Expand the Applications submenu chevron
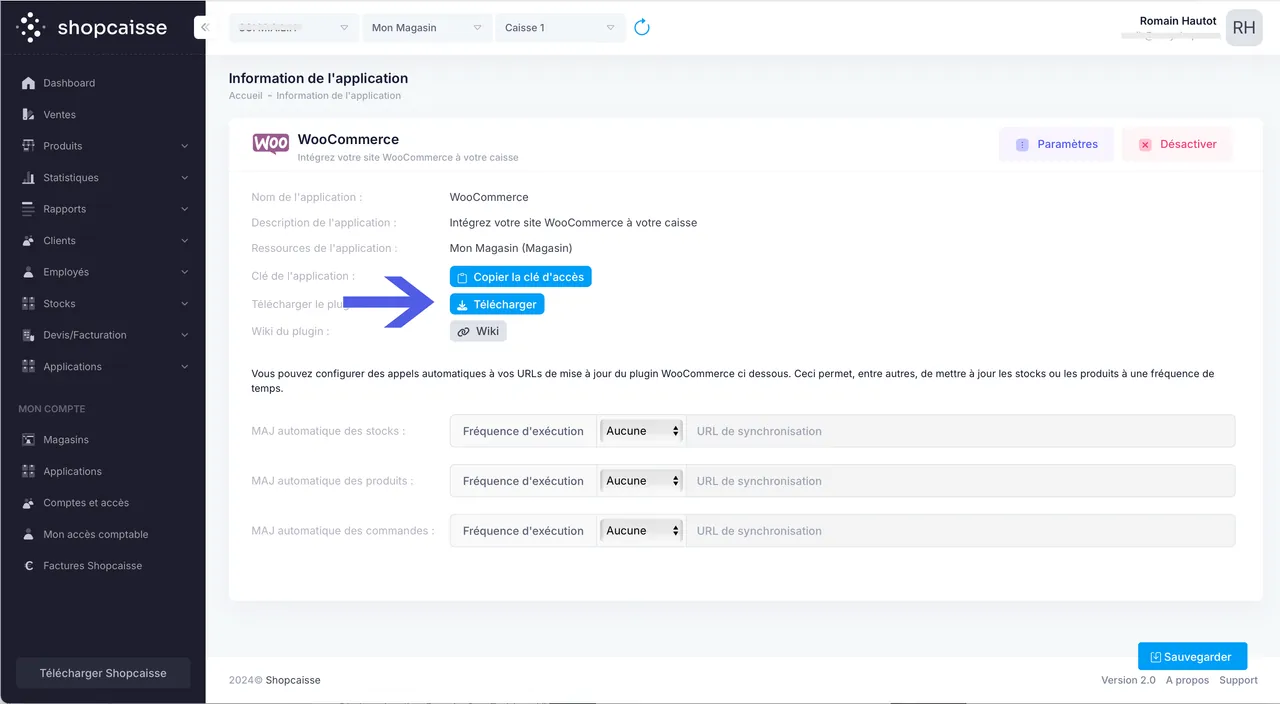Image resolution: width=1280 pixels, height=704 pixels. click(184, 366)
